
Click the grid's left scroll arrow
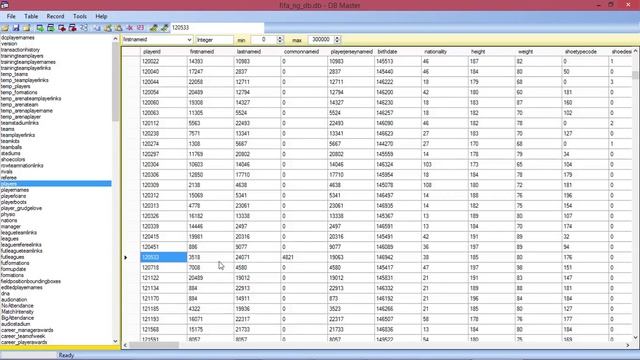[125, 345]
